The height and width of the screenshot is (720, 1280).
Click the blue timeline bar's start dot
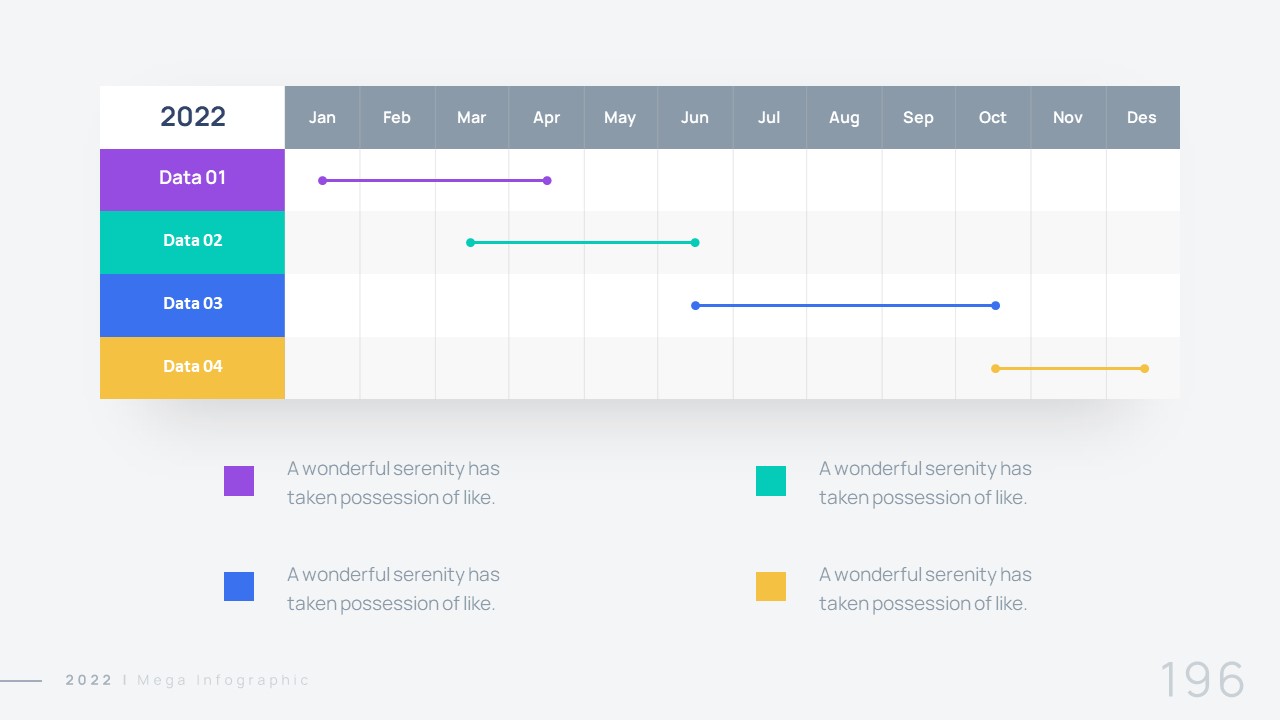click(x=695, y=305)
